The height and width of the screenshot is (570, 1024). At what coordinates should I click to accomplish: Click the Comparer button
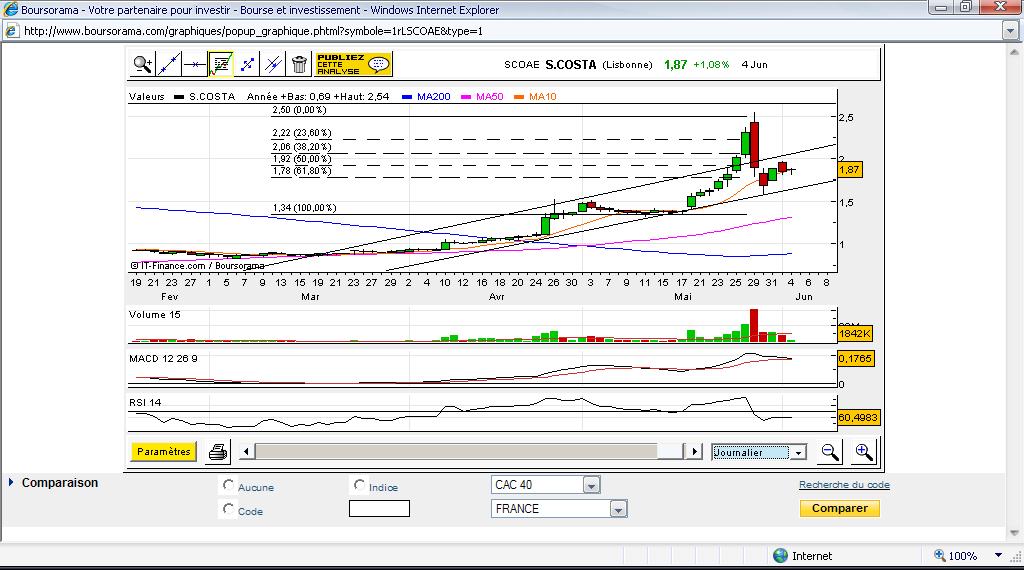(840, 508)
